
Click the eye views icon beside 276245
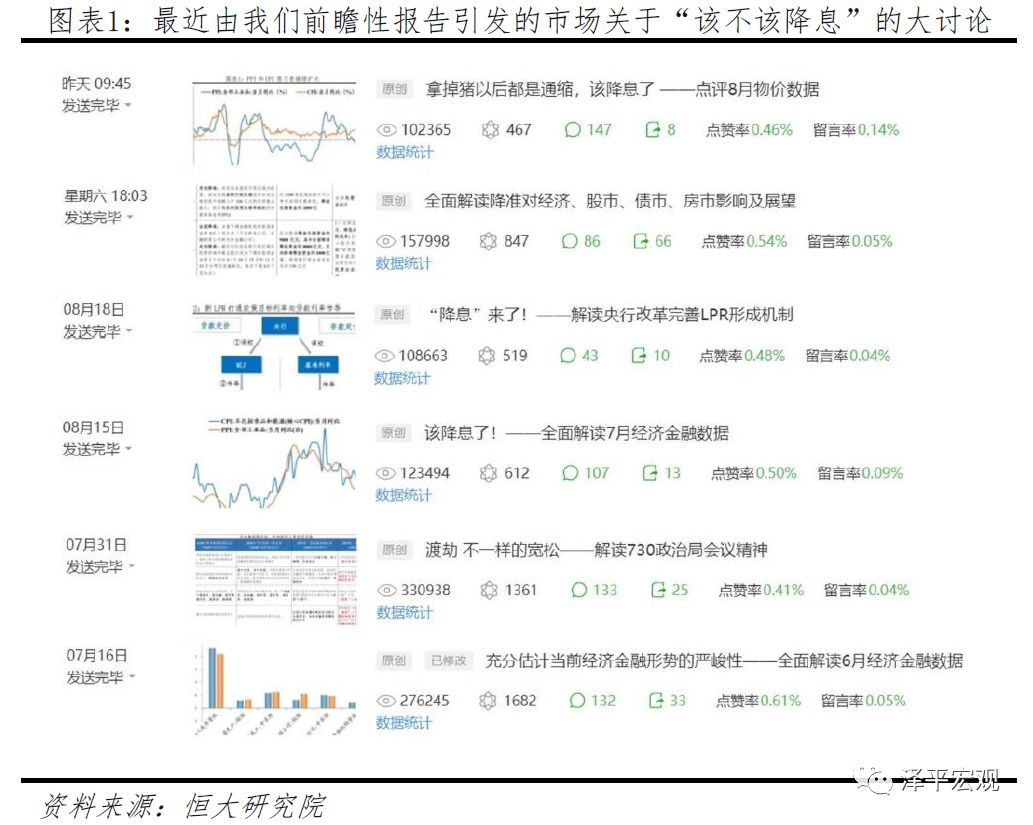point(386,700)
